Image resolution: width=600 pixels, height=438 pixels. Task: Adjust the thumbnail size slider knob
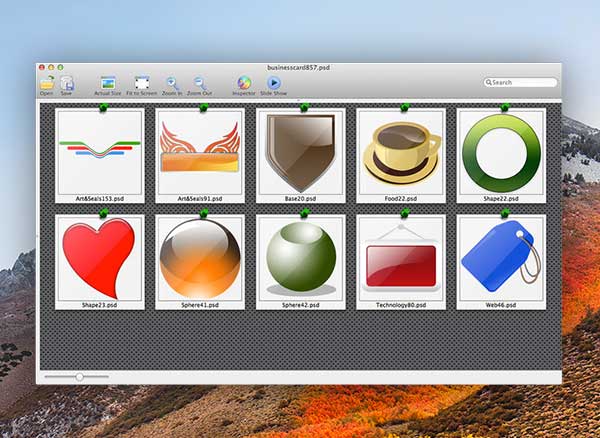click(79, 377)
